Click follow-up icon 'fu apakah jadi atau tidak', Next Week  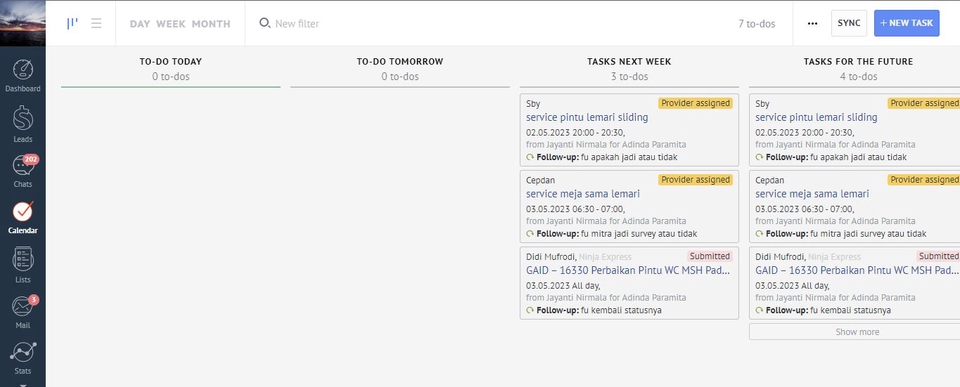(530, 157)
